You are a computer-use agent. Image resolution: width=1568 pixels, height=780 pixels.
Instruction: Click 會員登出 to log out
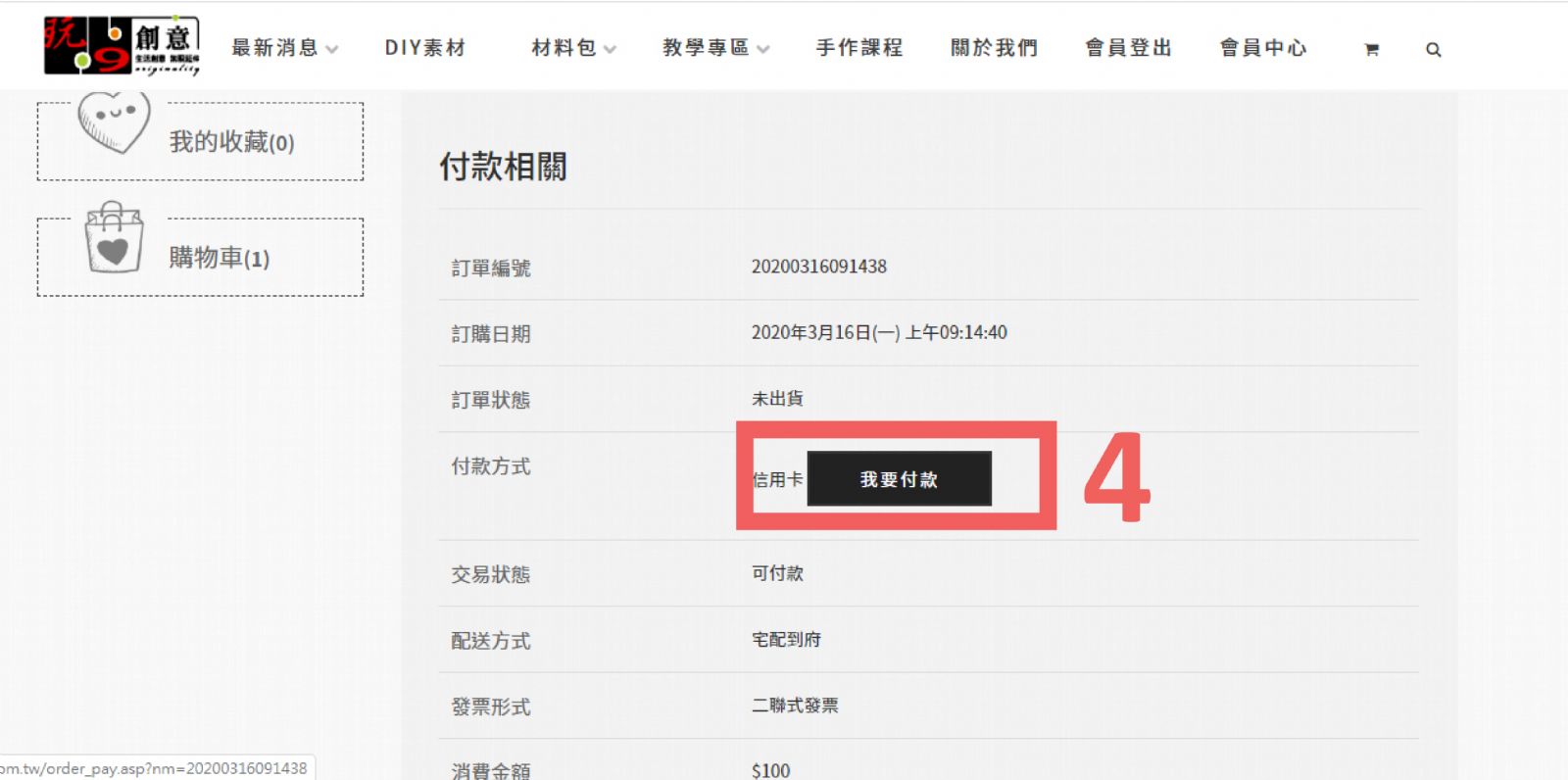point(1128,48)
